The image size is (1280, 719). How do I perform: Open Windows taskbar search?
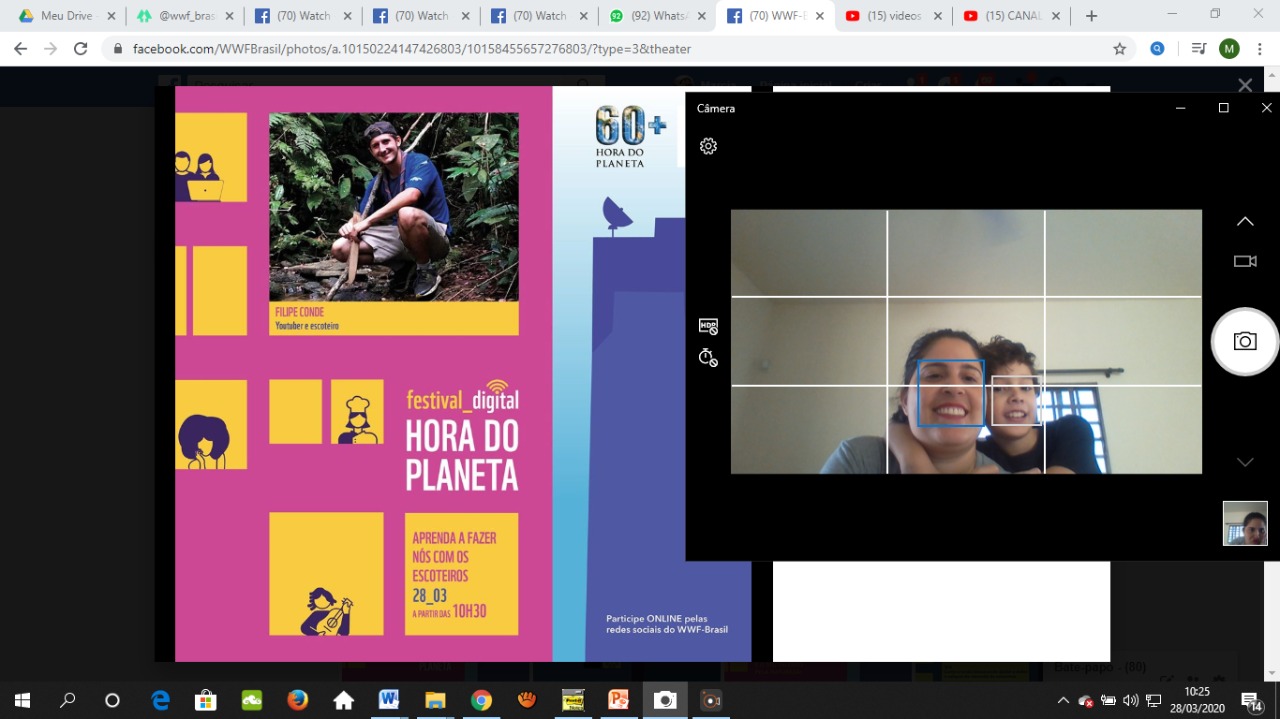pos(67,700)
